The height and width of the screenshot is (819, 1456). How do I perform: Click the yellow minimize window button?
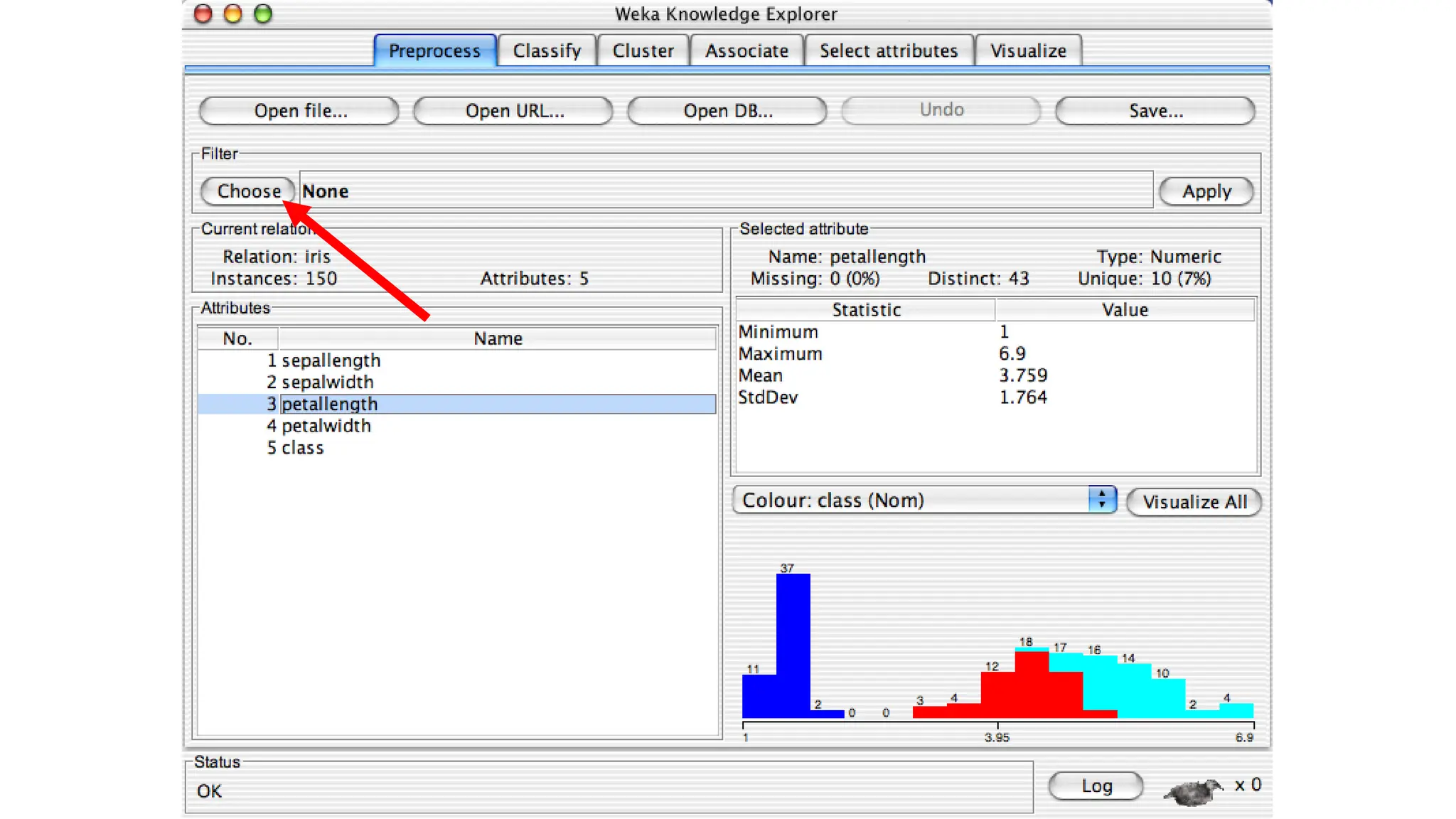pos(232,14)
